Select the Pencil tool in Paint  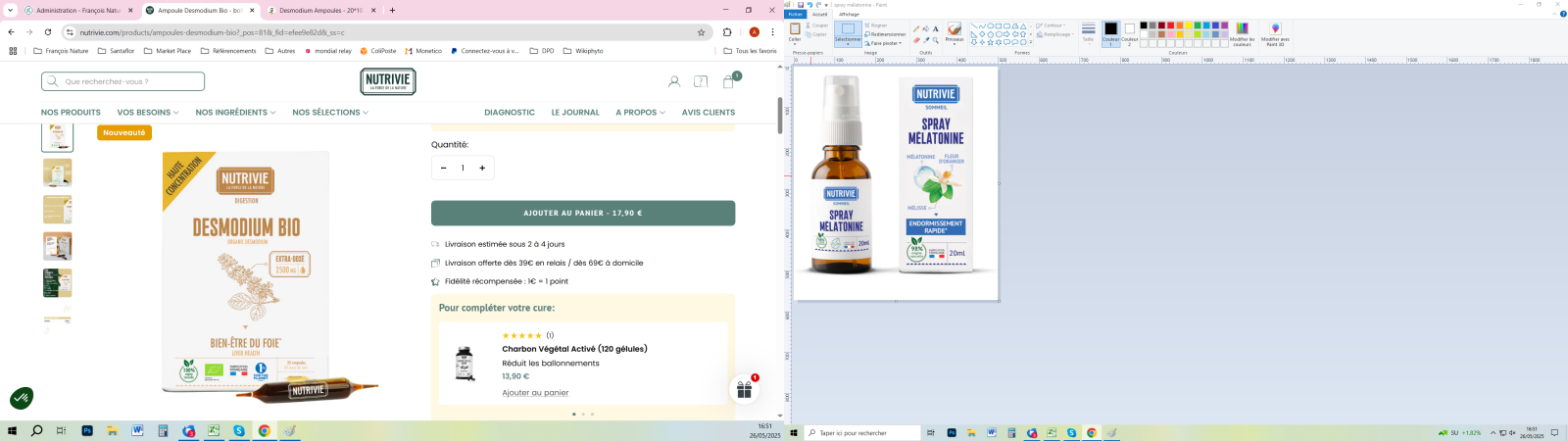(916, 29)
